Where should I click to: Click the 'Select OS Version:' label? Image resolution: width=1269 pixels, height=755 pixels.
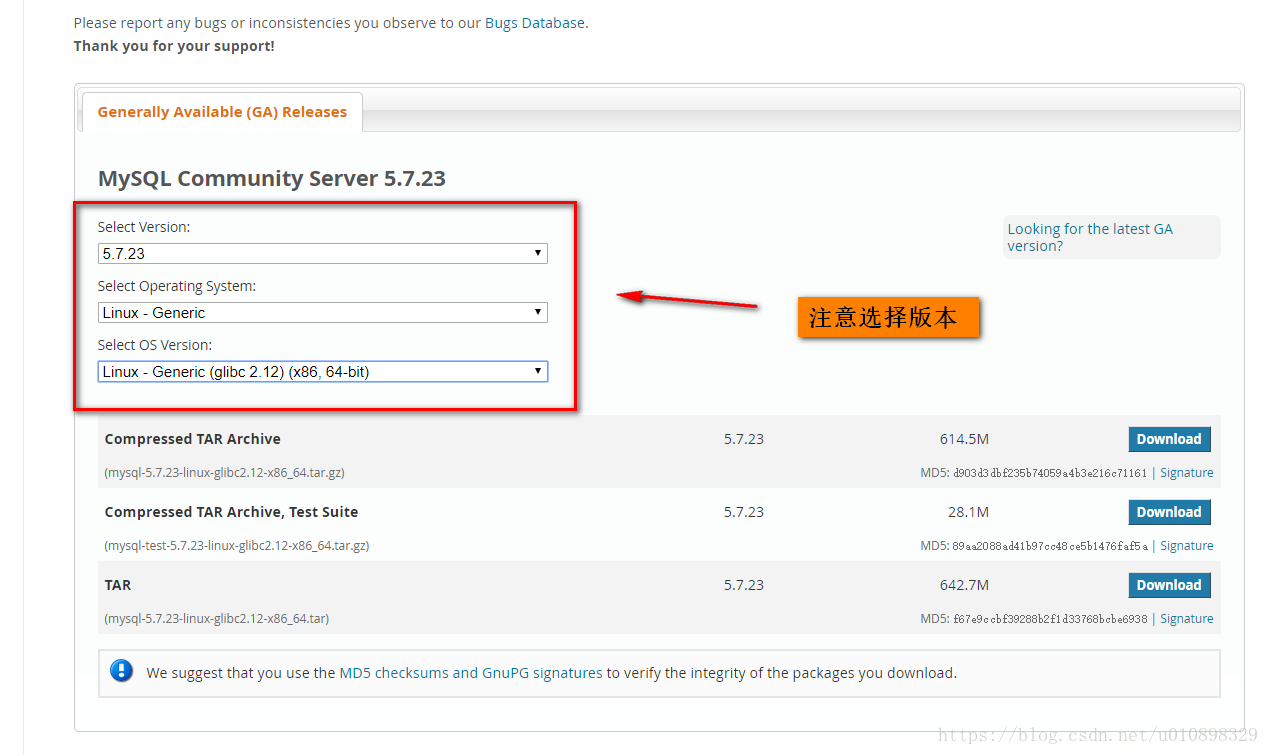pos(155,345)
